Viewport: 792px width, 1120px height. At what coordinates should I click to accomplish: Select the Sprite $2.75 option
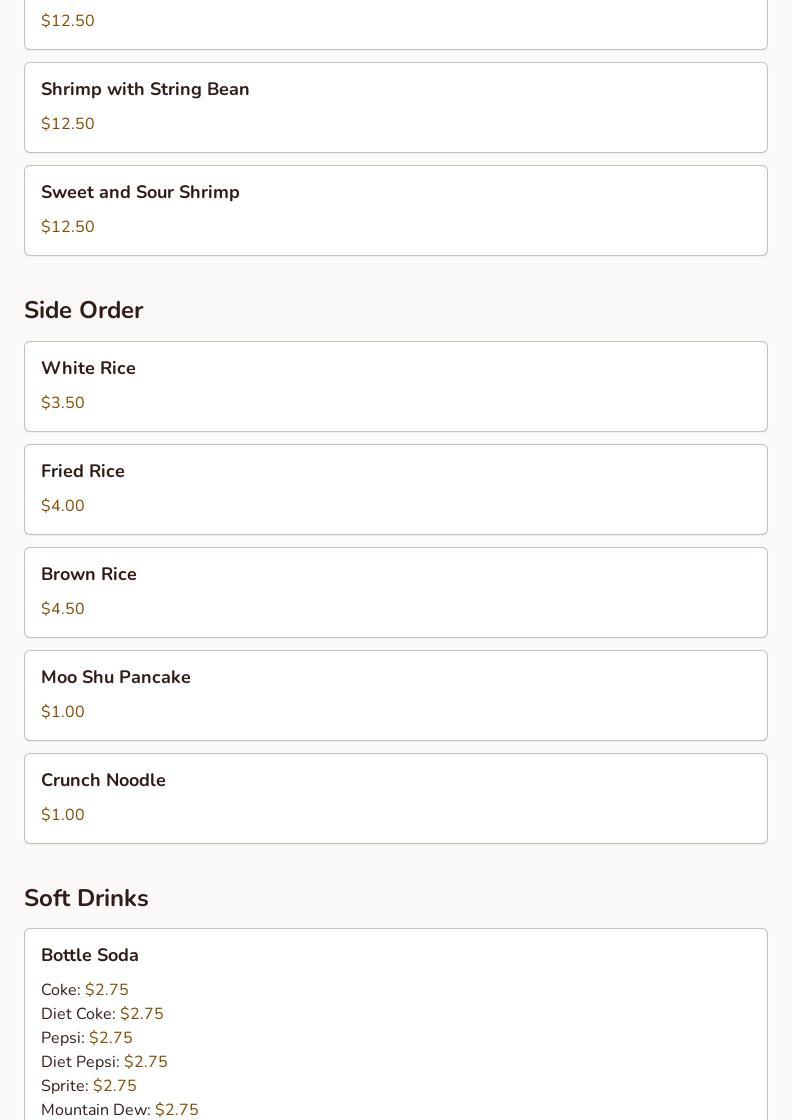pyautogui.click(x=89, y=1086)
